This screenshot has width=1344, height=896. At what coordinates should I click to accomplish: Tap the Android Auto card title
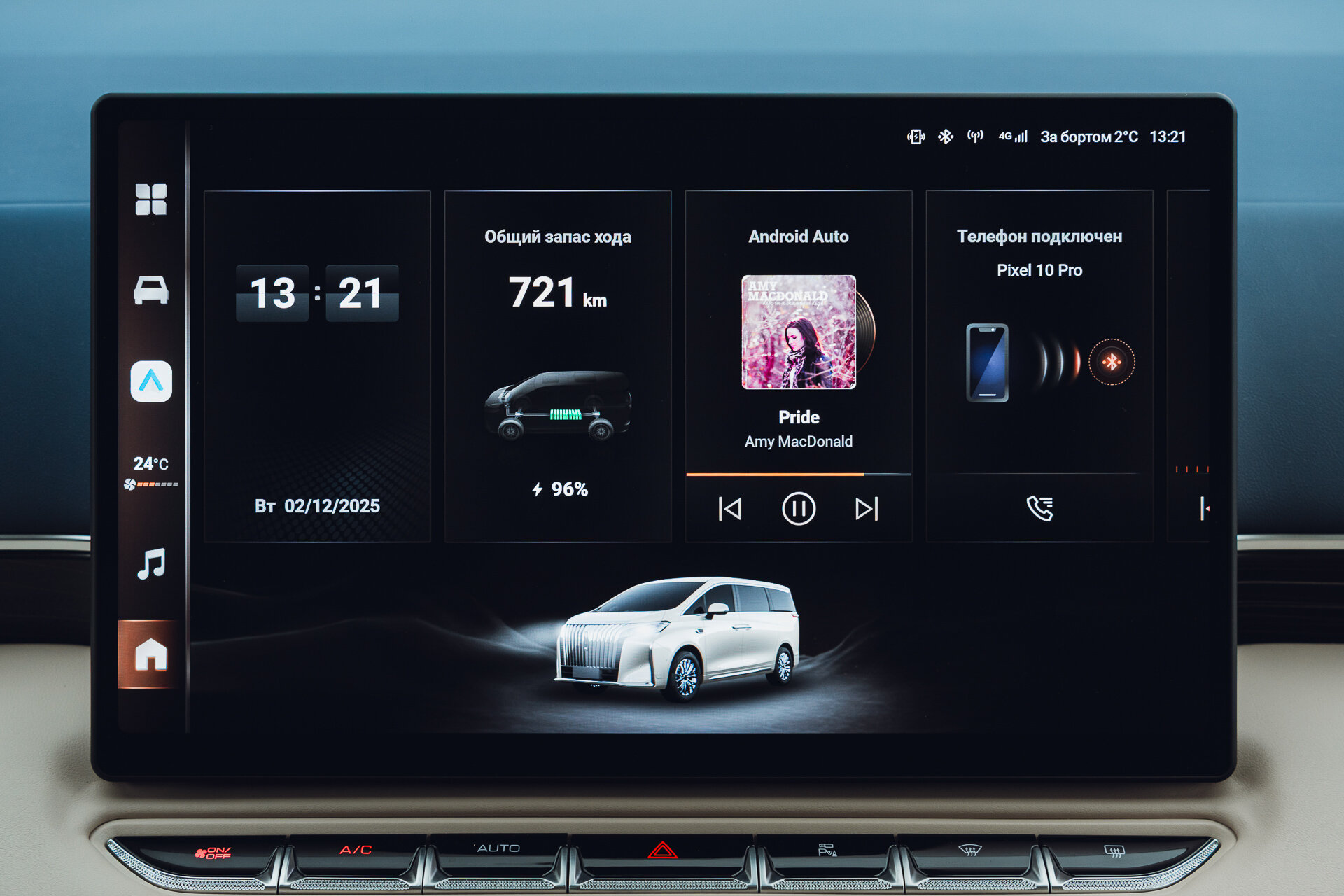click(x=799, y=237)
